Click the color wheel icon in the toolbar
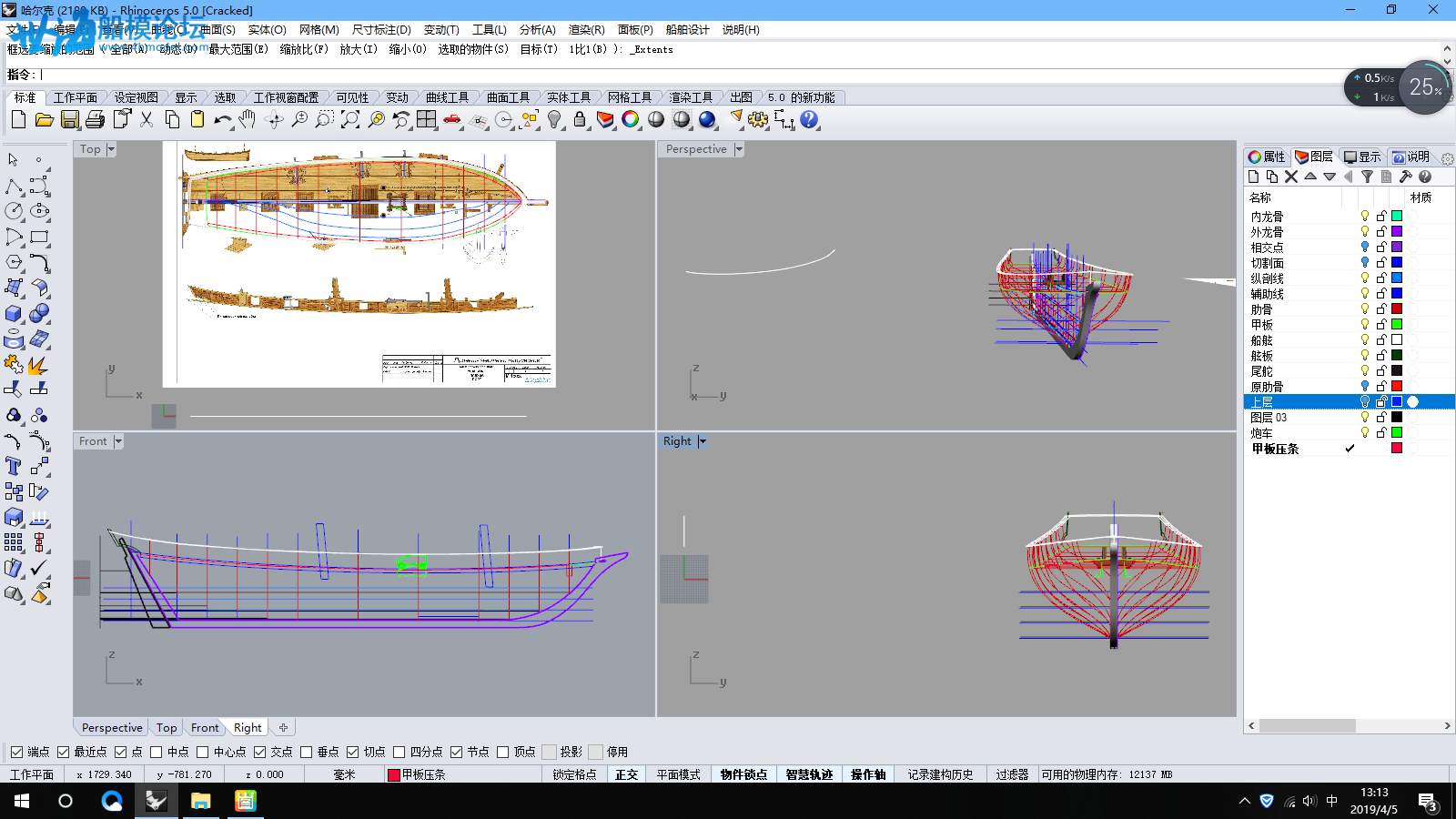The height and width of the screenshot is (819, 1456). pos(631,119)
